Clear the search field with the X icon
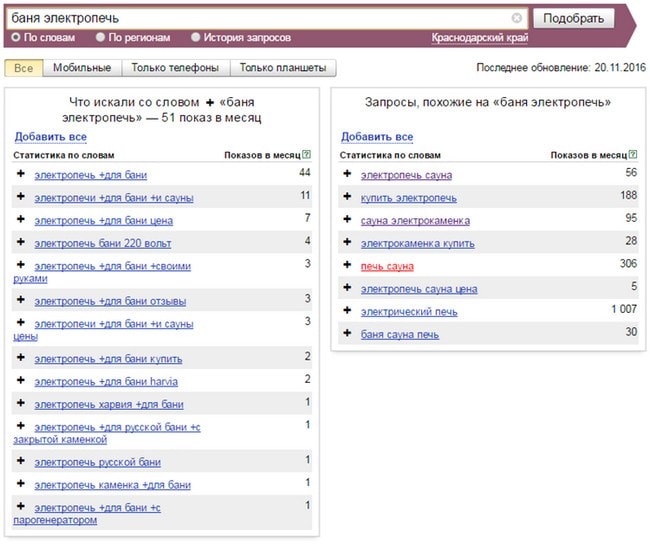 coord(517,18)
